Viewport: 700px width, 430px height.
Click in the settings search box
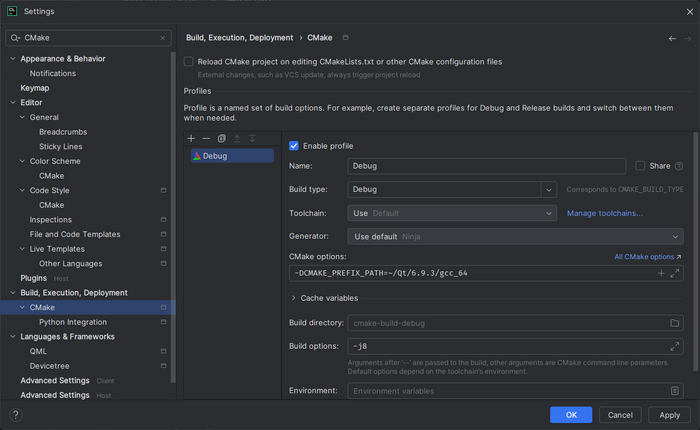pyautogui.click(x=89, y=38)
